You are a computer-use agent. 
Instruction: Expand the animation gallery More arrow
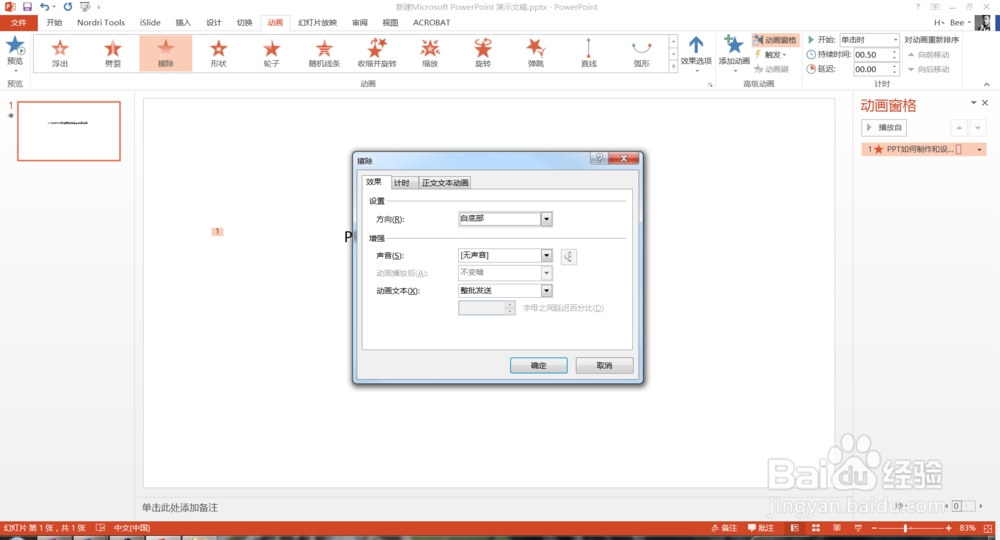point(673,66)
